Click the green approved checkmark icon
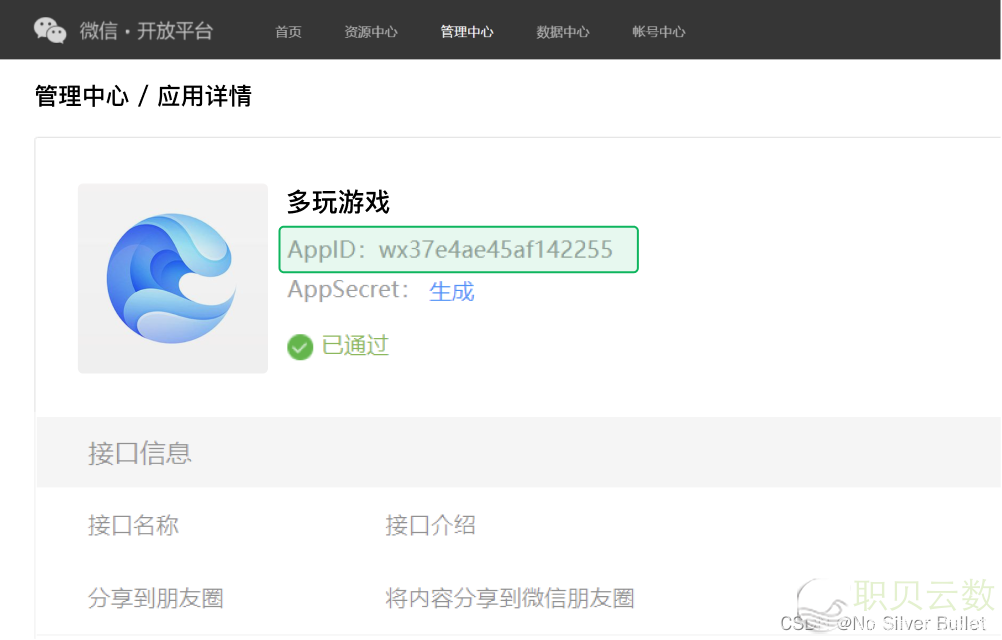 pos(300,347)
